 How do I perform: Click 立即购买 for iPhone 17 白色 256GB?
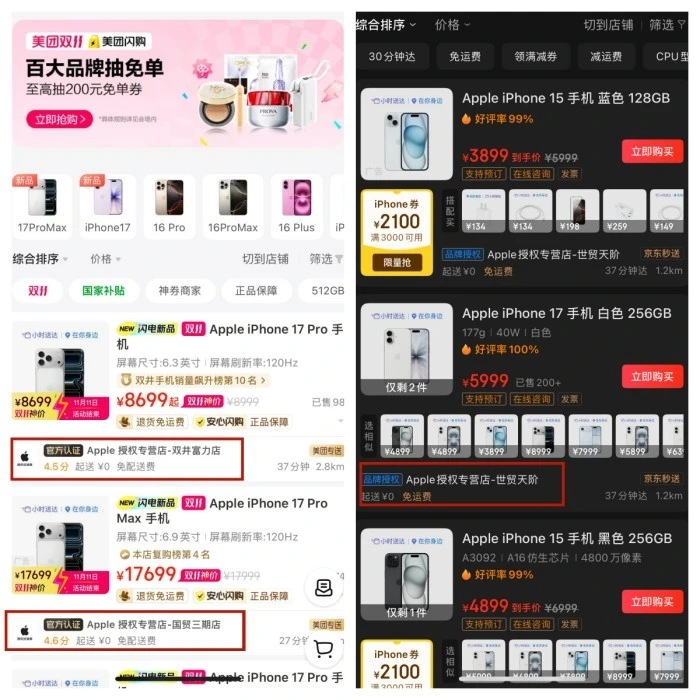coord(652,377)
